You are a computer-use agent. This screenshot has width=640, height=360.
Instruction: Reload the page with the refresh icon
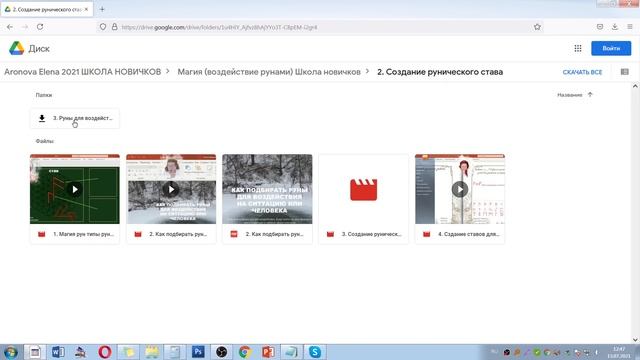click(x=40, y=27)
